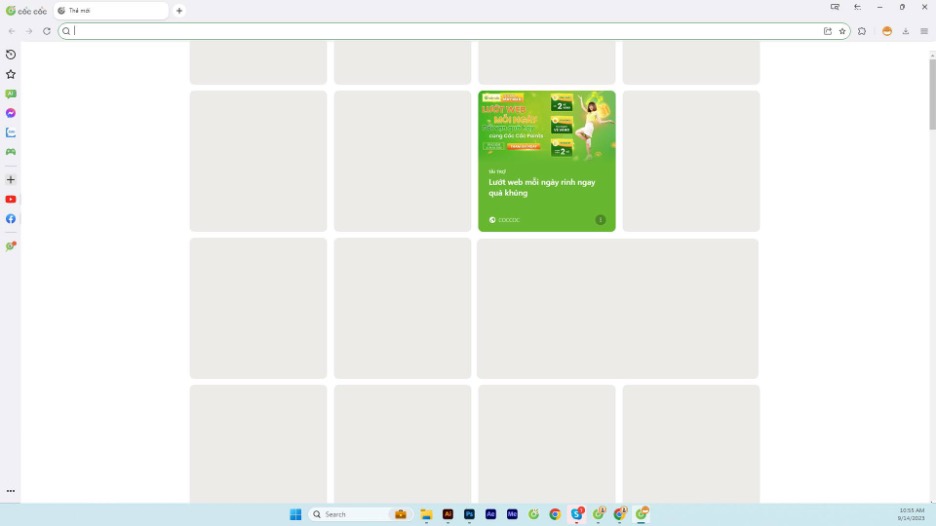The height and width of the screenshot is (526, 936).
Task: Bookmark this page with the address bar star
Action: [842, 31]
